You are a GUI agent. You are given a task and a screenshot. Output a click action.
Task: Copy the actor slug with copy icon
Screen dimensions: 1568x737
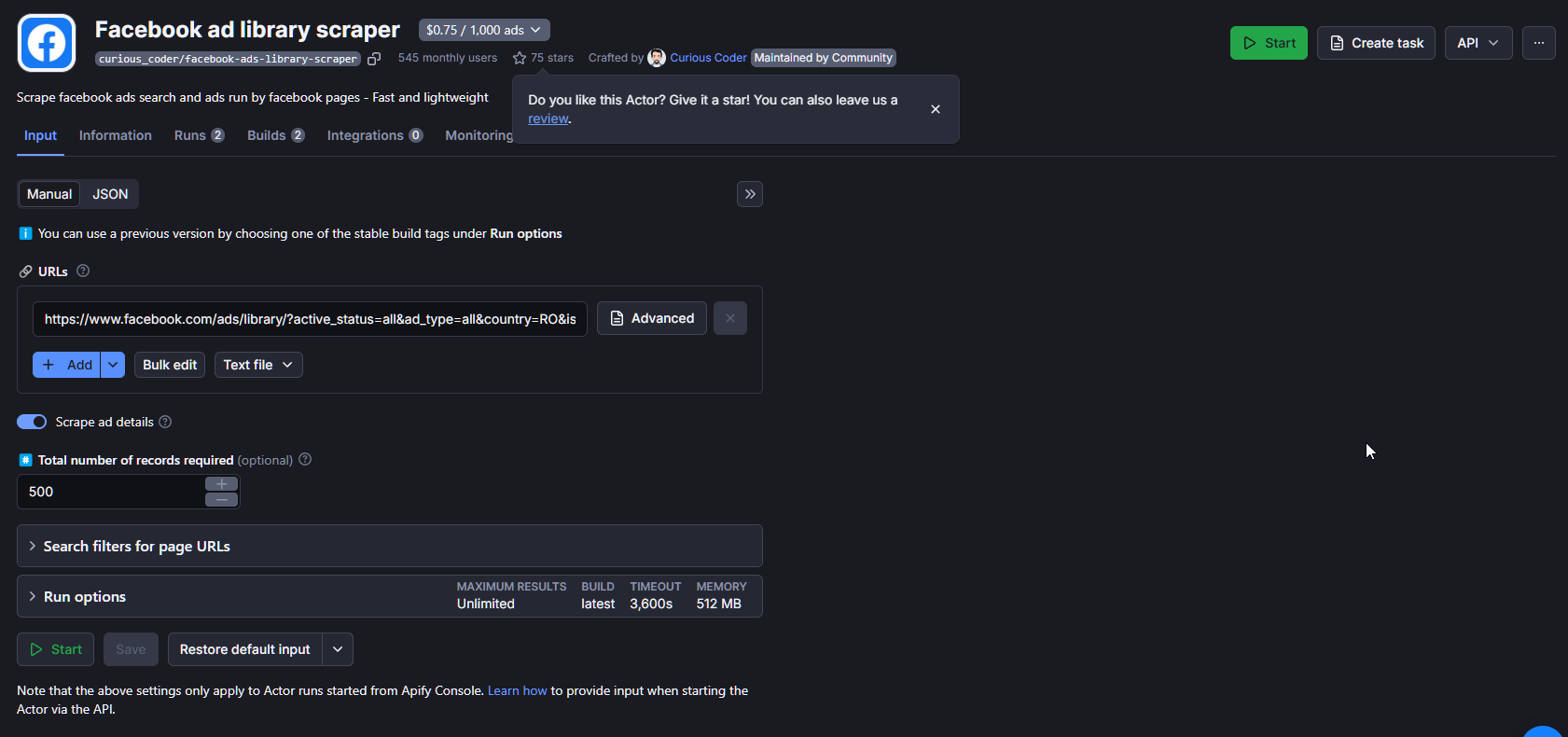click(x=374, y=59)
